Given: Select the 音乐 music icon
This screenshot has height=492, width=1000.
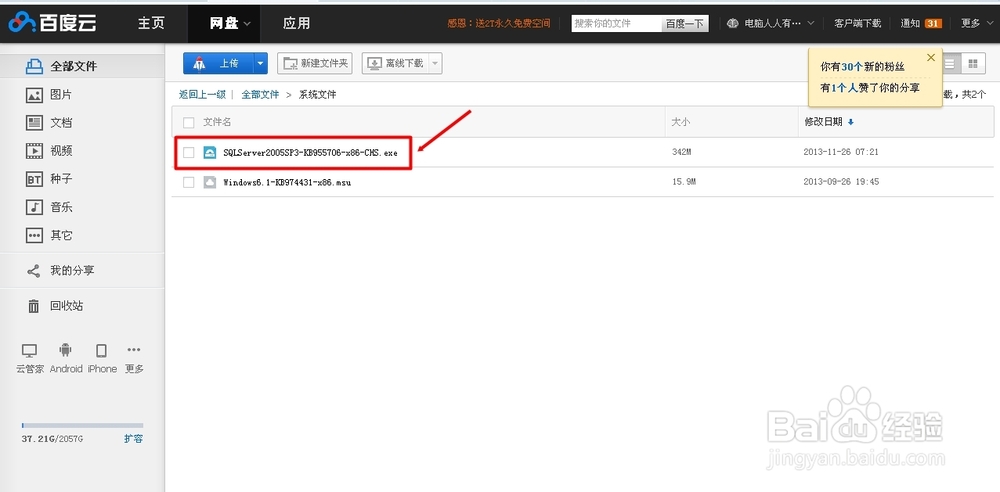Looking at the screenshot, I should click(34, 207).
